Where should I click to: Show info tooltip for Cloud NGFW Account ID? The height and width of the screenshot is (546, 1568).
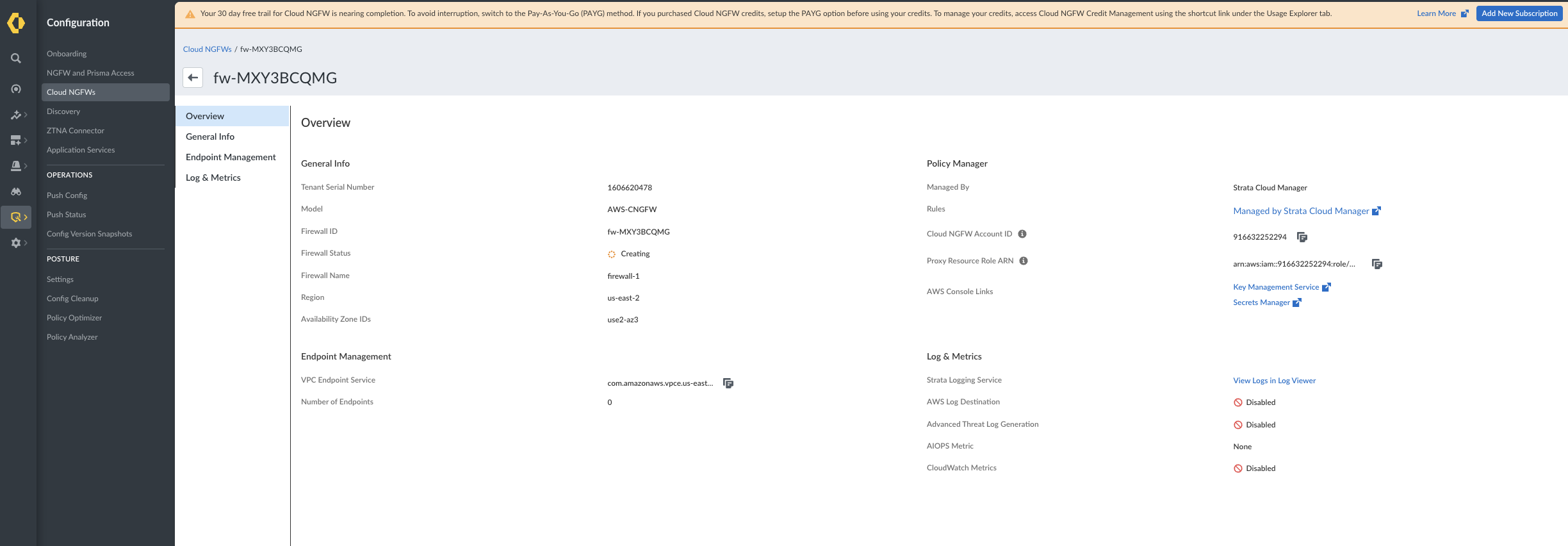pyautogui.click(x=1022, y=234)
